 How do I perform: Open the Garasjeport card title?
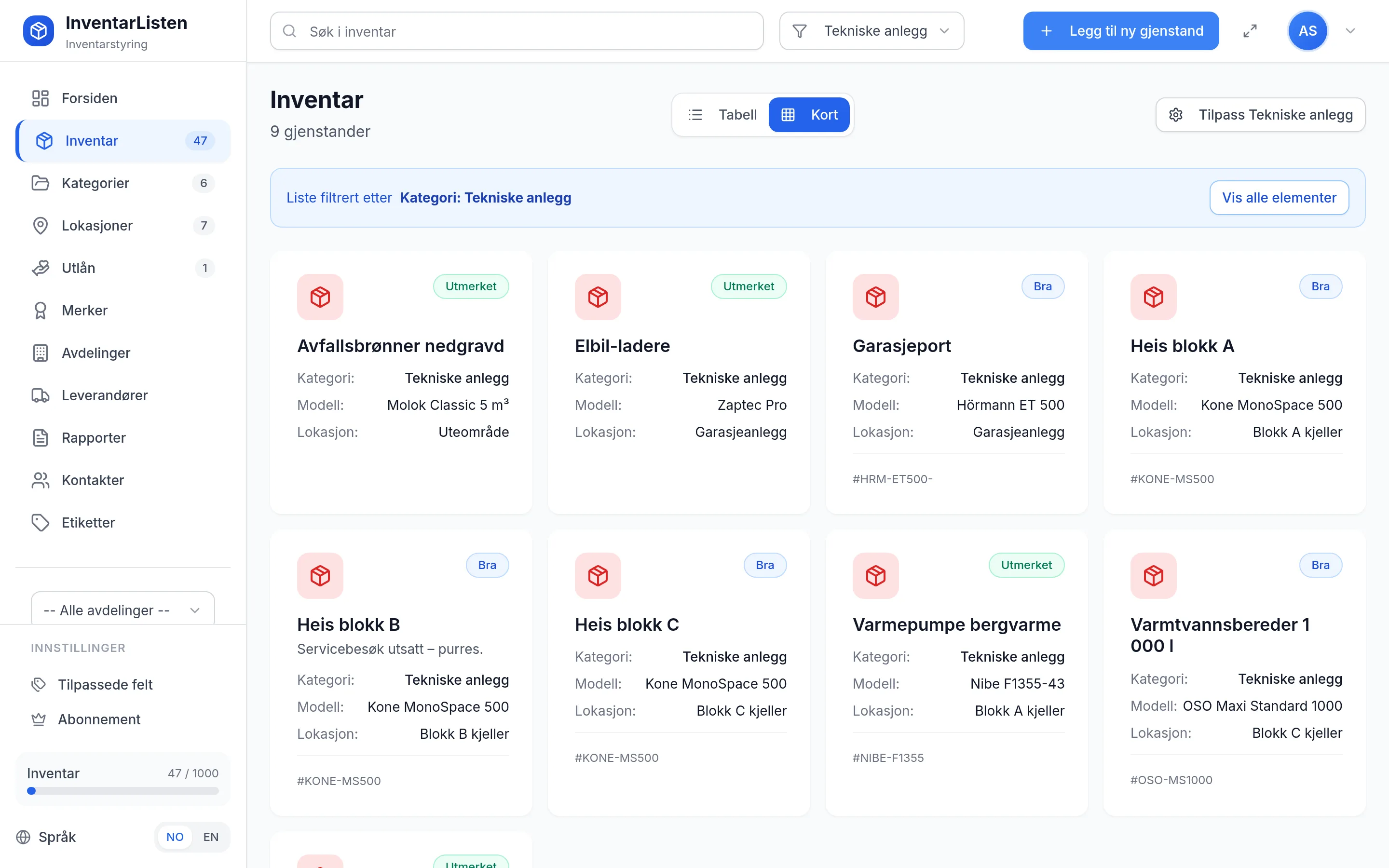(x=902, y=346)
